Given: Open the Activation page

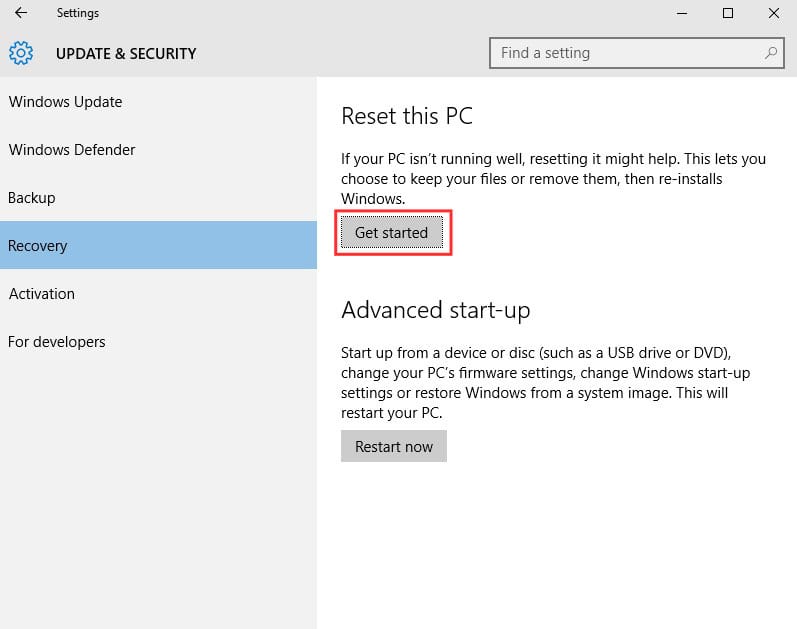Looking at the screenshot, I should 42,294.
